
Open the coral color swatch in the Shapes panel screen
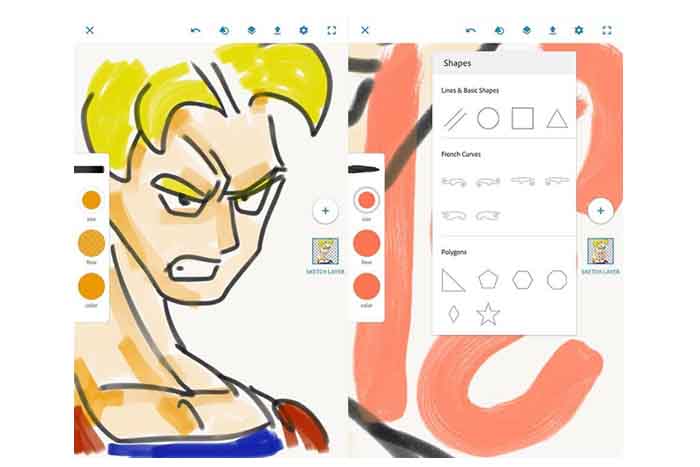pos(367,286)
